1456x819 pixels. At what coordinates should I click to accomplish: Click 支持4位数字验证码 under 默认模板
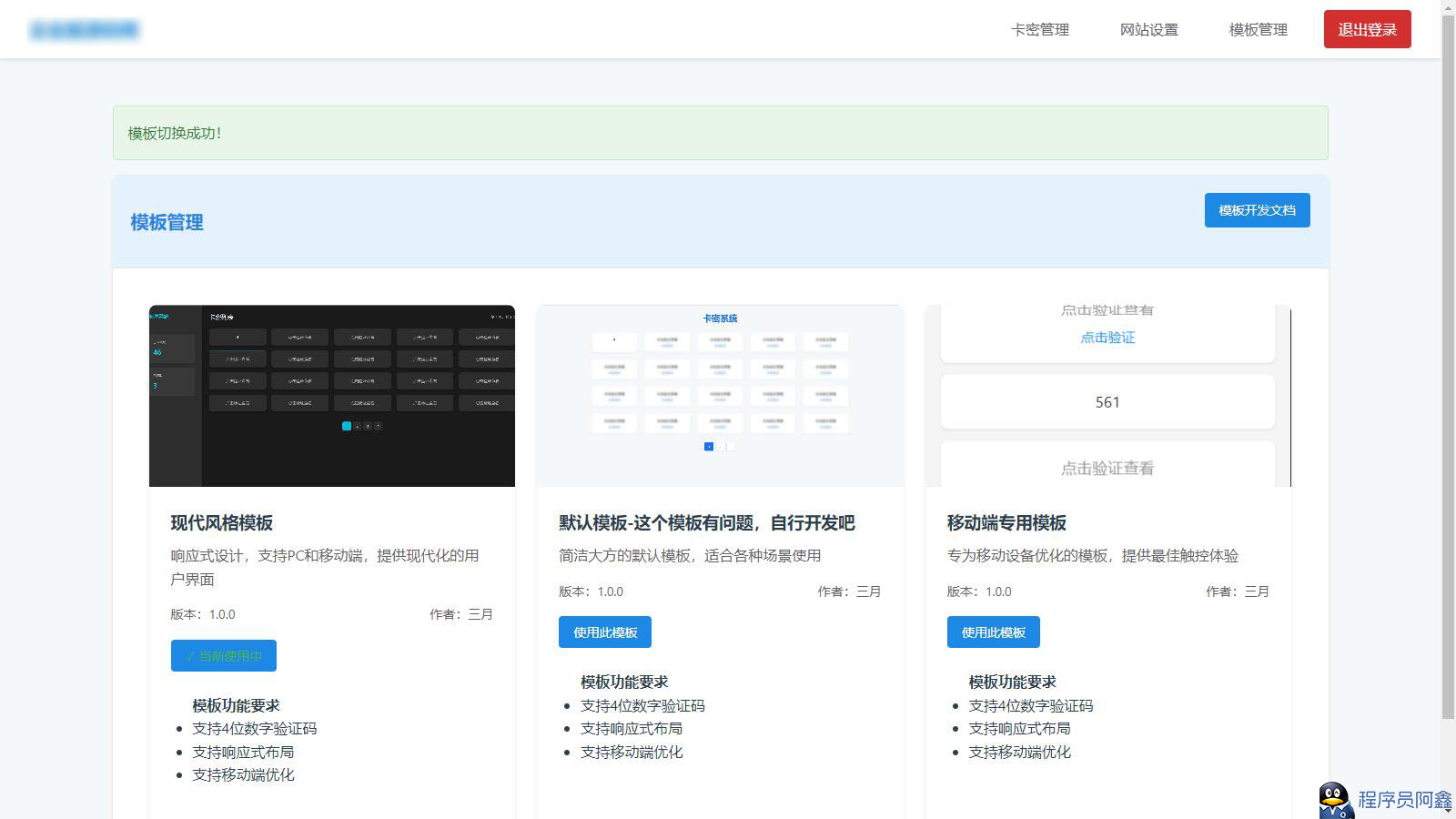tap(642, 705)
